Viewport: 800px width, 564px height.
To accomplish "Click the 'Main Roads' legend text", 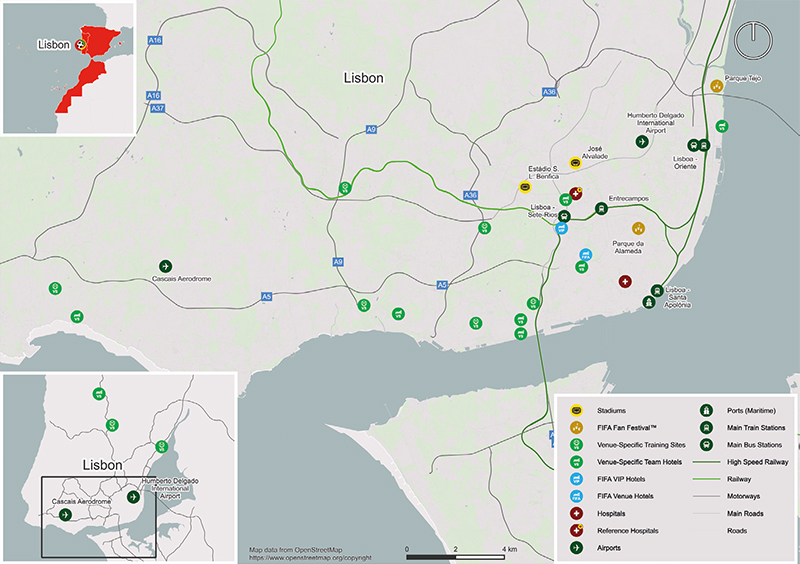I will (745, 513).
